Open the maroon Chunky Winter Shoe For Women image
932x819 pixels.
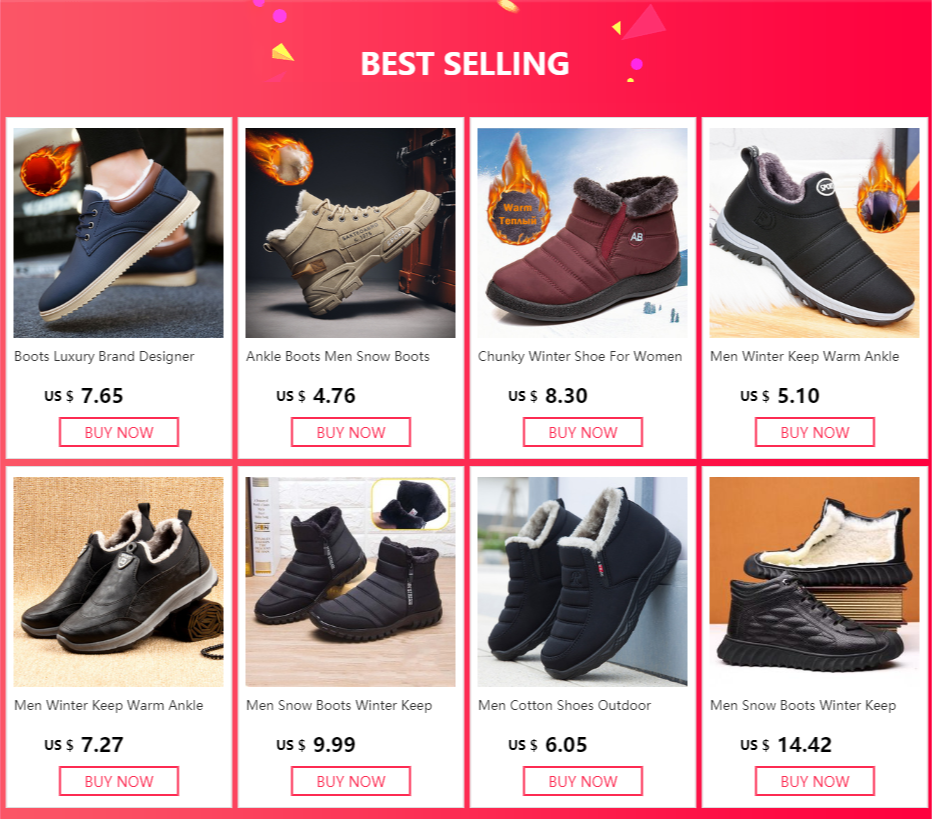[582, 233]
